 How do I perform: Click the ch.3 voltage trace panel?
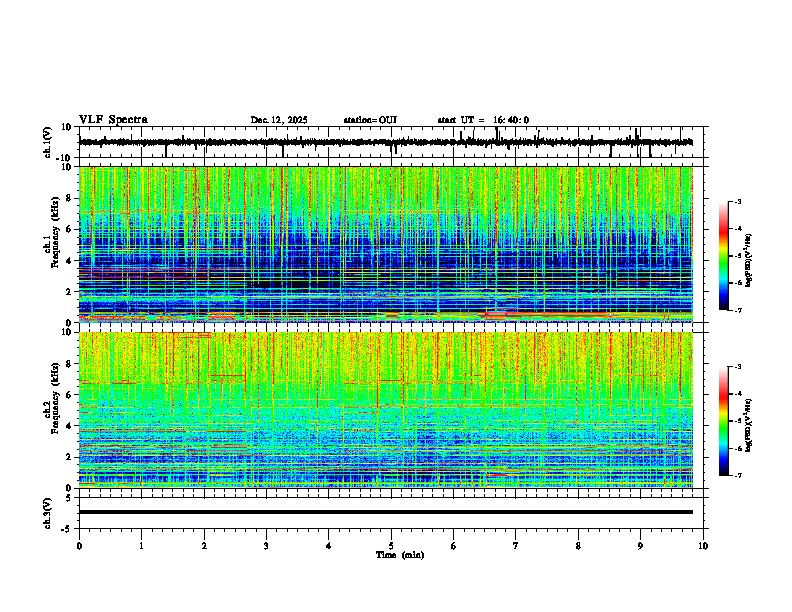(x=393, y=513)
